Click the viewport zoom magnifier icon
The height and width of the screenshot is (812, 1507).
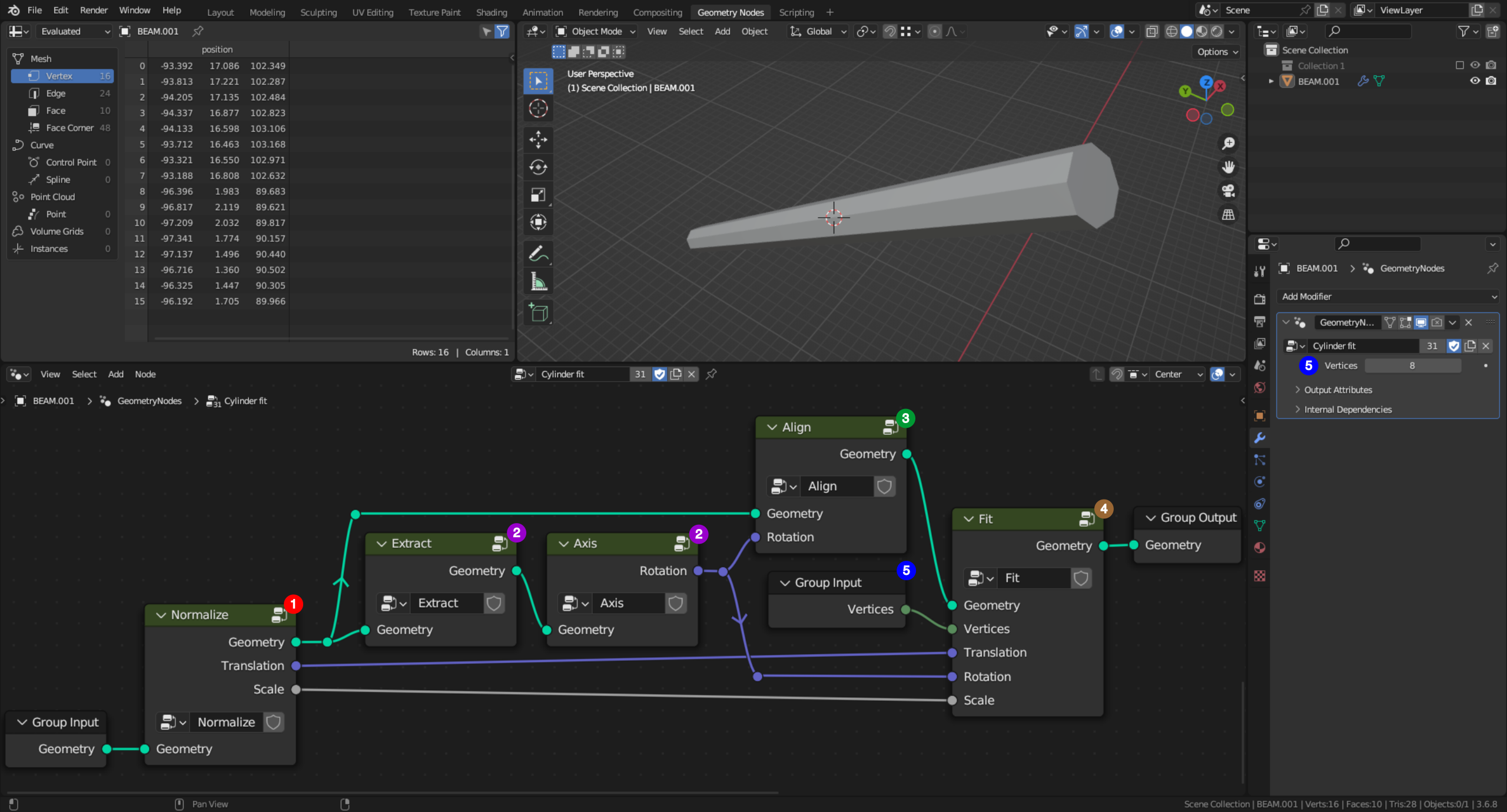pyautogui.click(x=1228, y=144)
